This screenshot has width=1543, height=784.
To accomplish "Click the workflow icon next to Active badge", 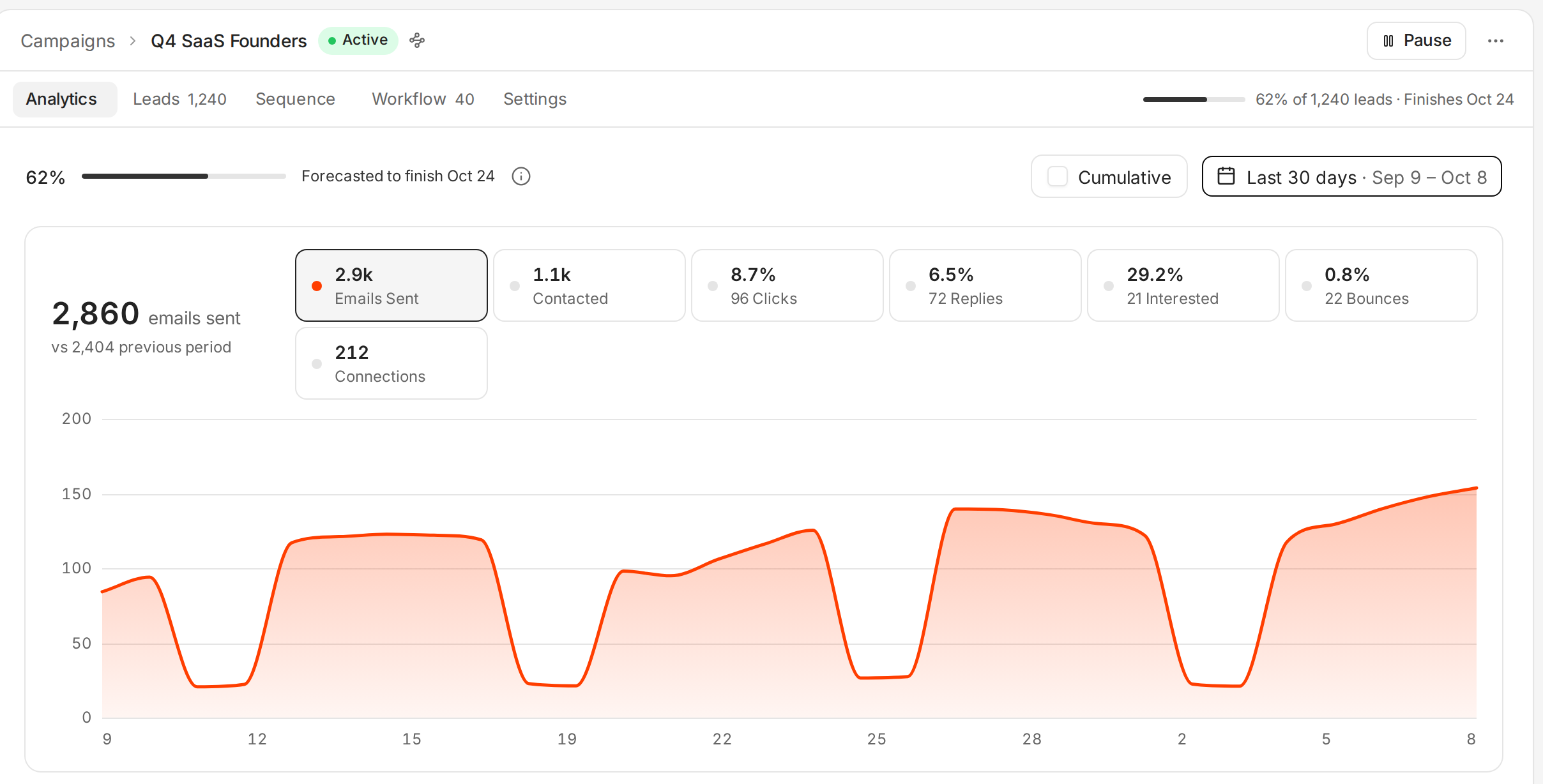I will pyautogui.click(x=417, y=41).
